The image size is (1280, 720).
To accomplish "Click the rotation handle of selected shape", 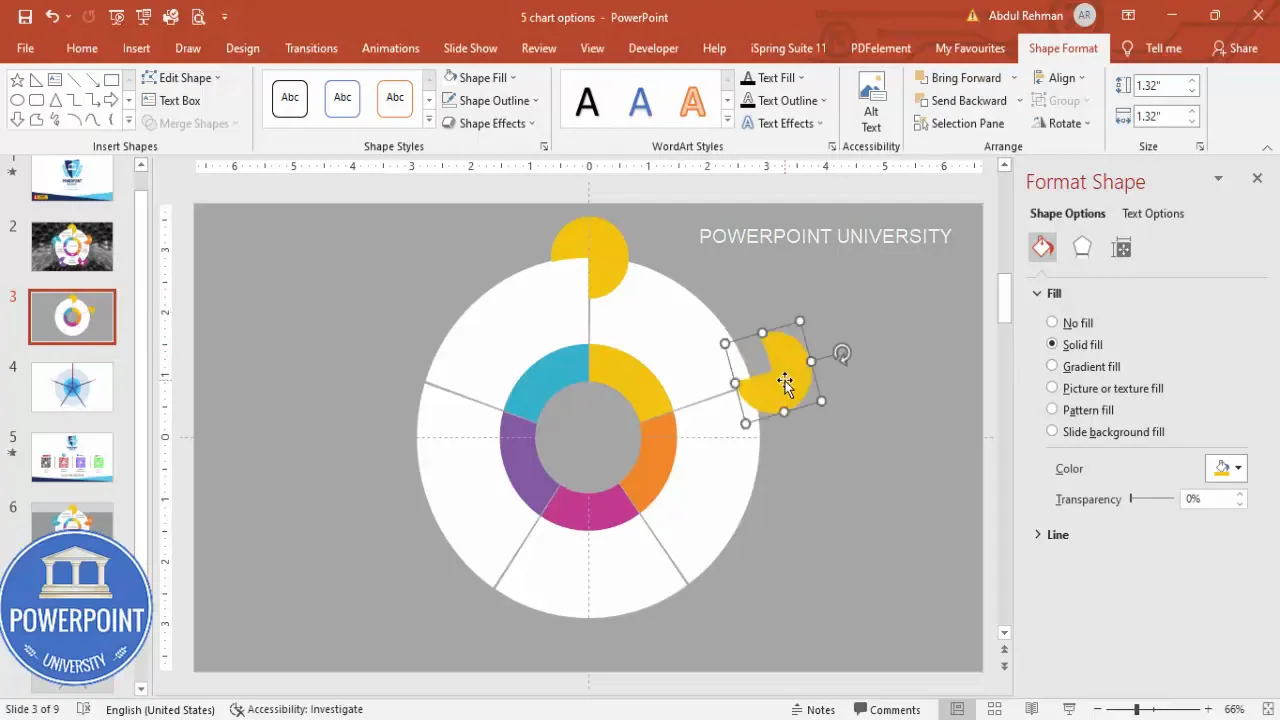I will tap(842, 353).
